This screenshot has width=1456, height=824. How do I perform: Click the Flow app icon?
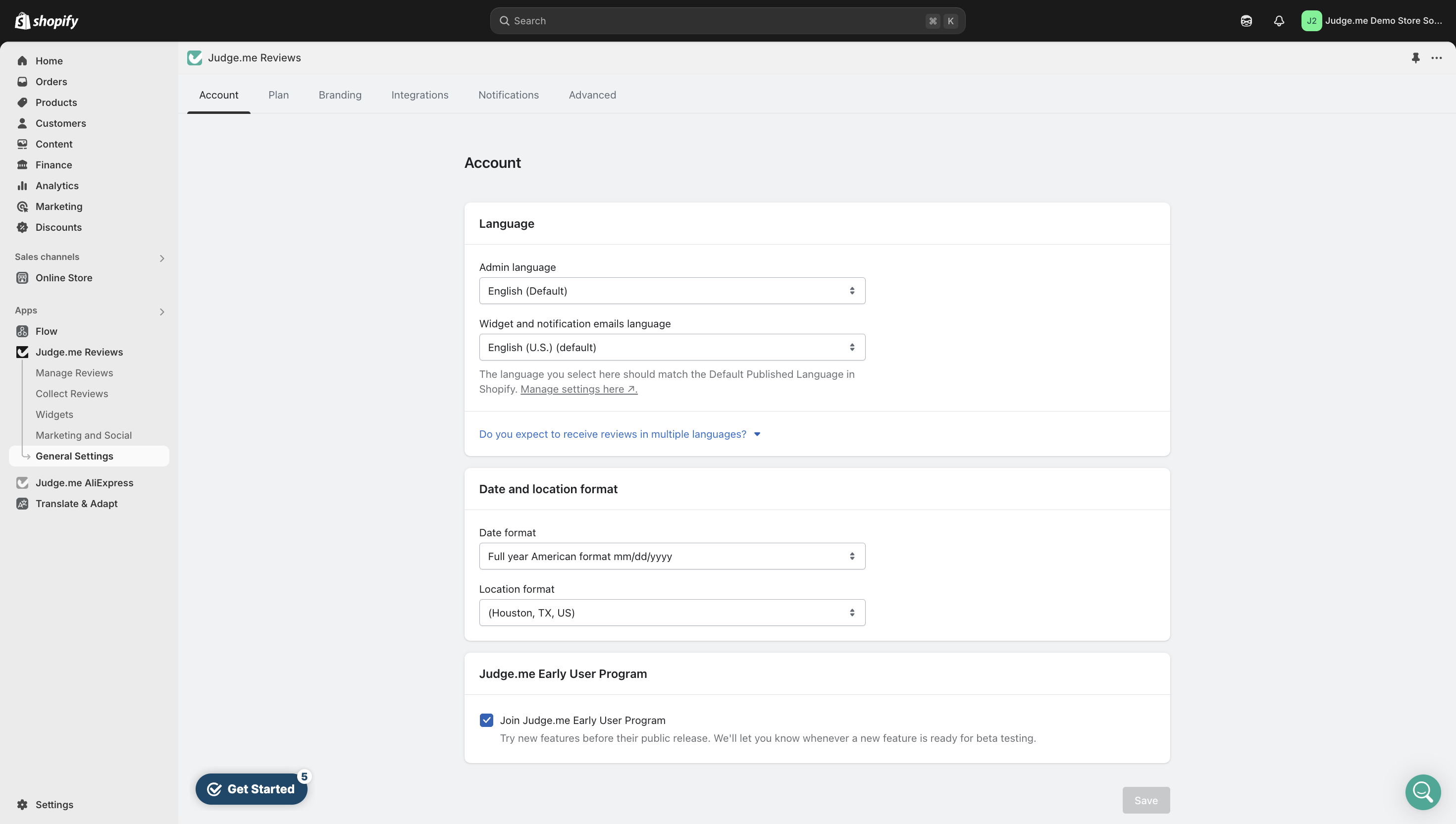pos(22,331)
